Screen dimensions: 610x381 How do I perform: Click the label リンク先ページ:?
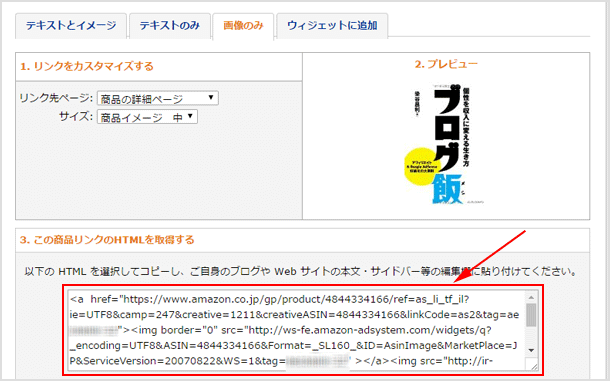pos(56,98)
